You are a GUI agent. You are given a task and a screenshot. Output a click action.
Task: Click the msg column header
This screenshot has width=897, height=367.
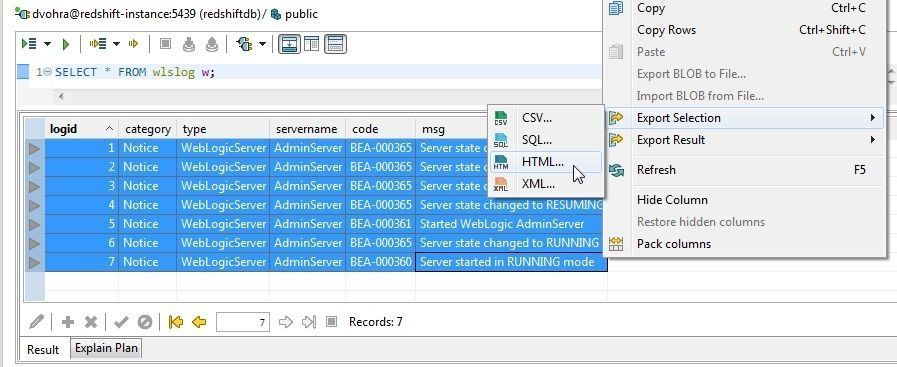(x=452, y=129)
